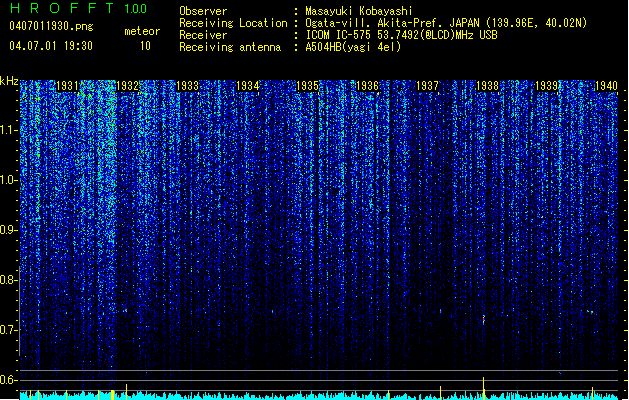
Task: Click the 1.0 kHz axis label
Action: [9, 180]
